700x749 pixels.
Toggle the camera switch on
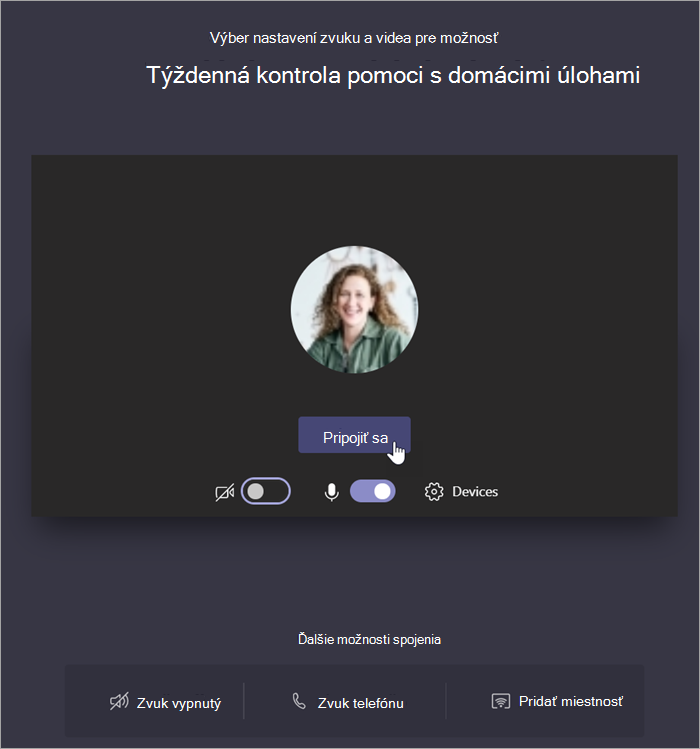[x=266, y=491]
